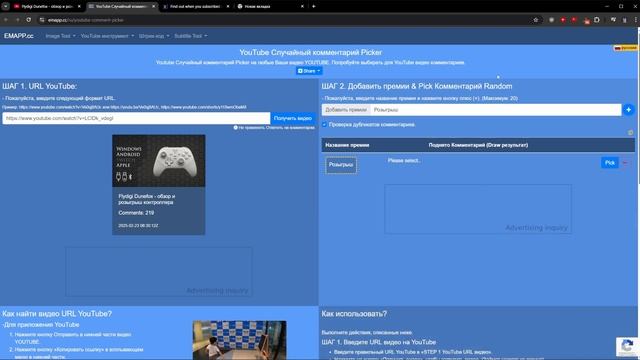Open the Flydigi controller video thumbnail
The width and height of the screenshot is (640, 360).
click(x=159, y=161)
